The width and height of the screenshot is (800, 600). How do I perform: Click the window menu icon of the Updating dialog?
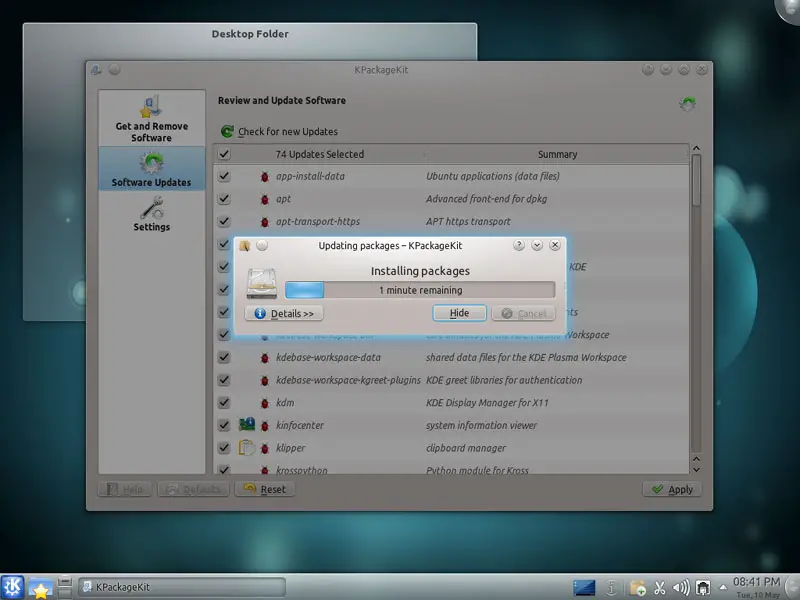pyautogui.click(x=245, y=246)
